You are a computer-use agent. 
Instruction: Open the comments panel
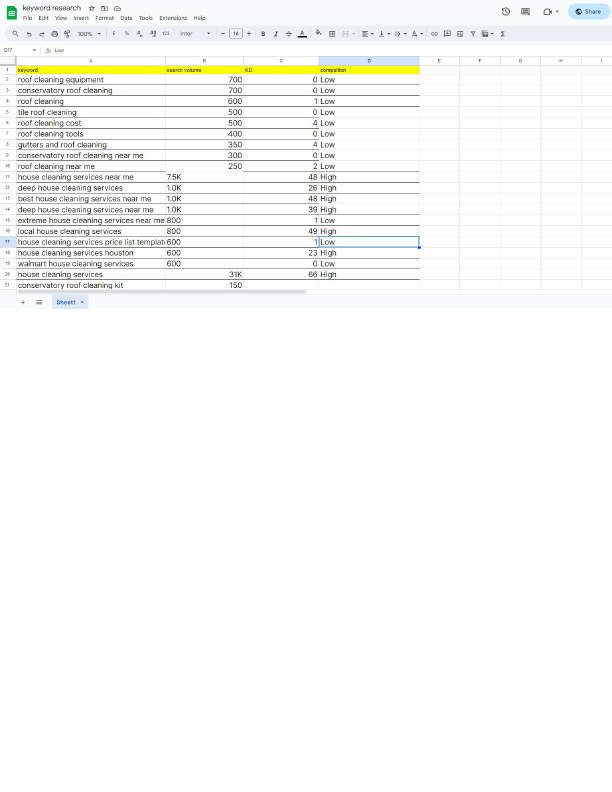coord(525,12)
